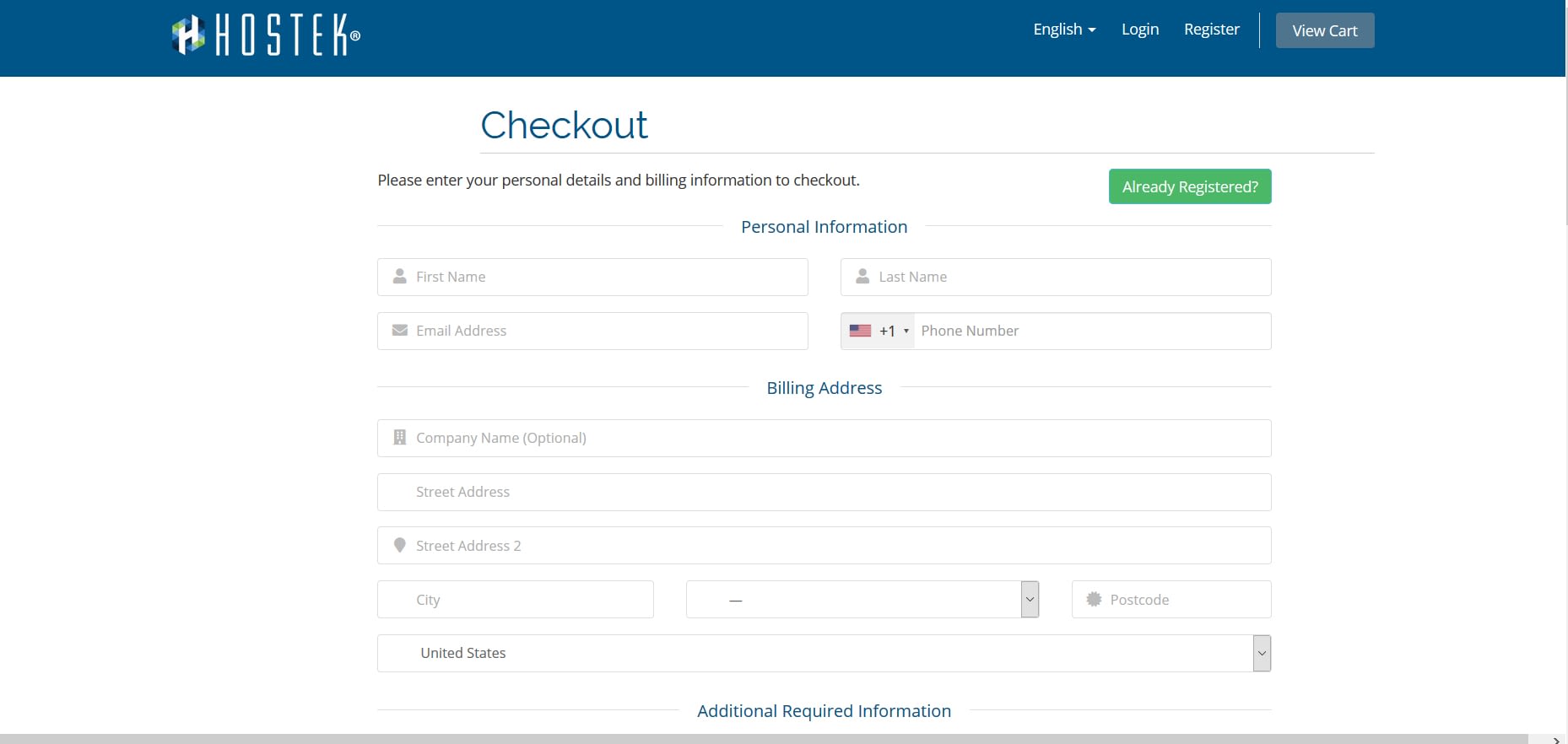Open the Login link
1568x744 pixels.
(x=1140, y=30)
